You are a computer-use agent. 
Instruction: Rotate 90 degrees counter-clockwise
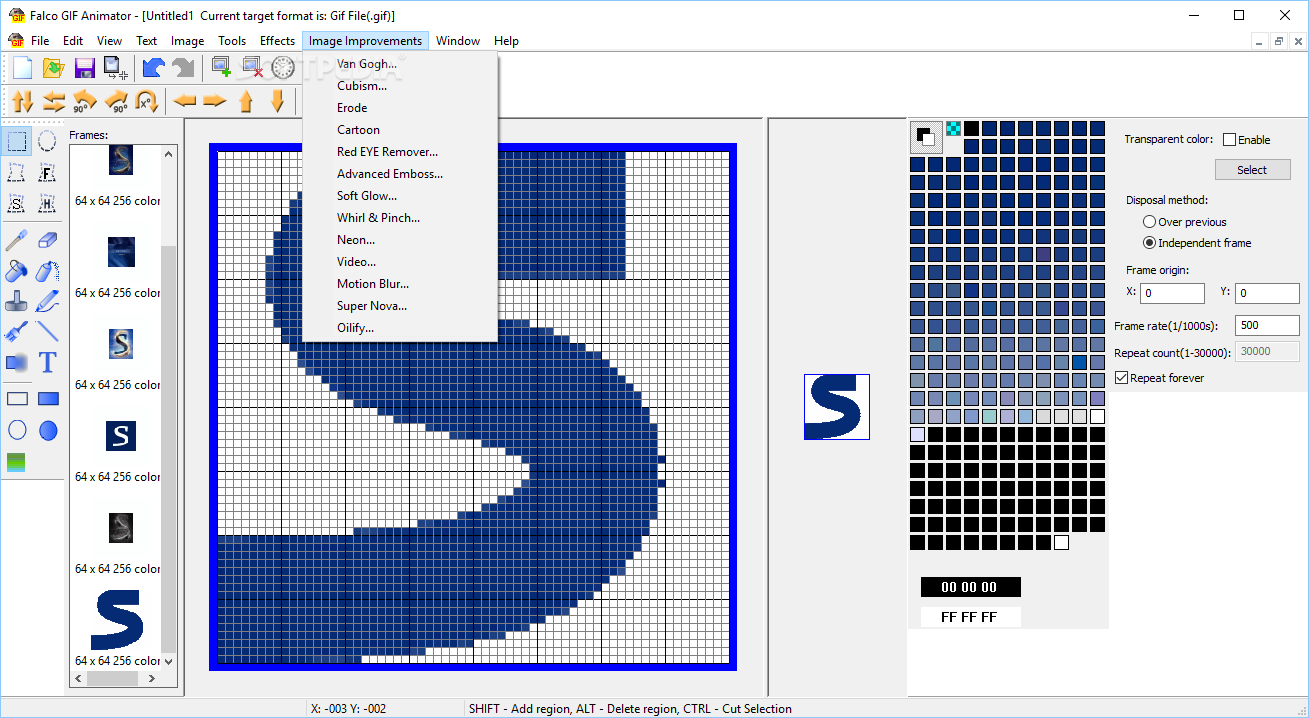(85, 101)
